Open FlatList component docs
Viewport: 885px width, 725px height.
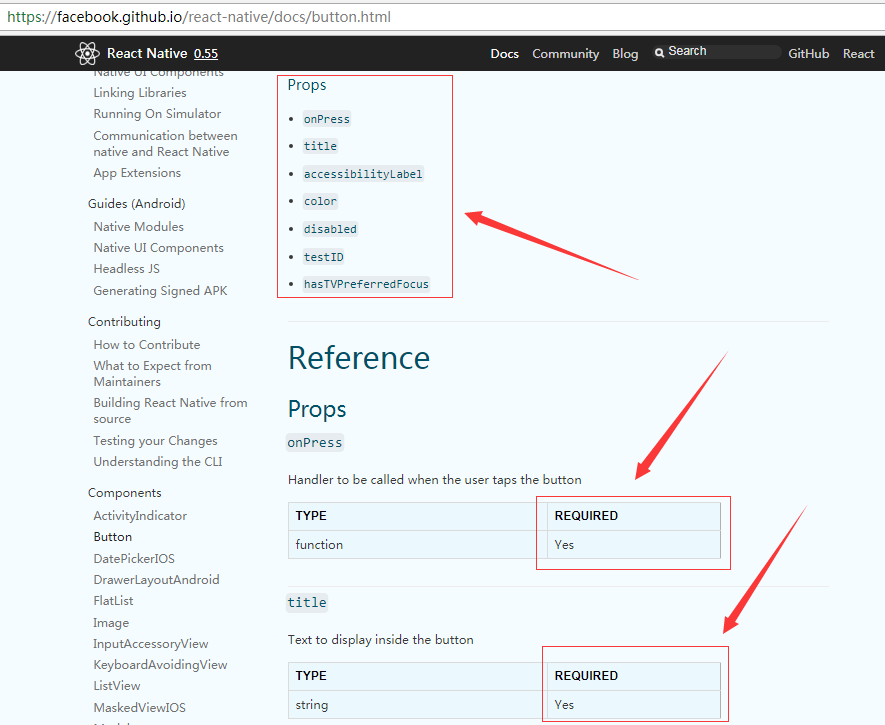[x=113, y=601]
